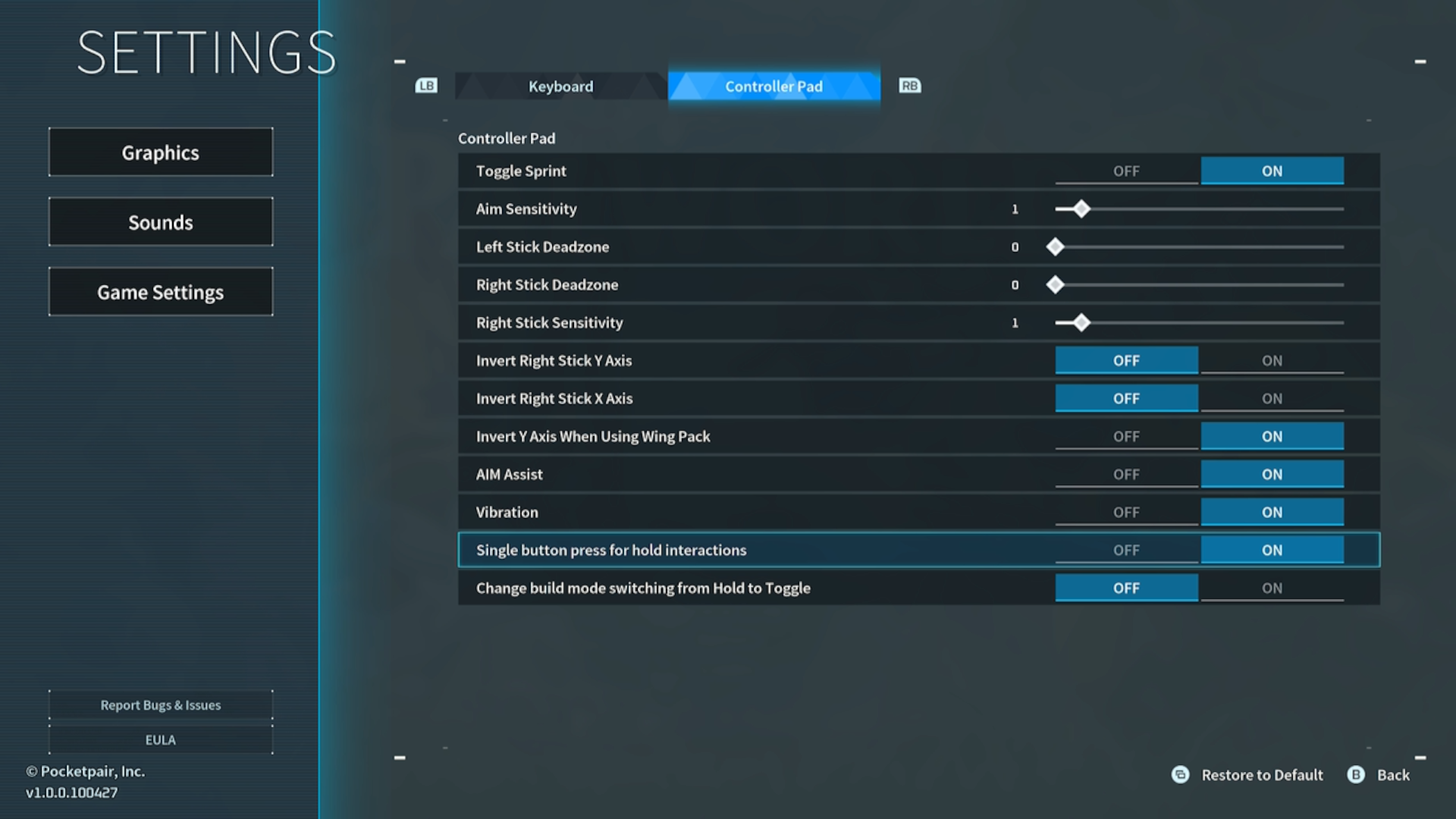1456x819 pixels.
Task: Click the Aim Sensitivity slider handle
Action: pos(1081,209)
